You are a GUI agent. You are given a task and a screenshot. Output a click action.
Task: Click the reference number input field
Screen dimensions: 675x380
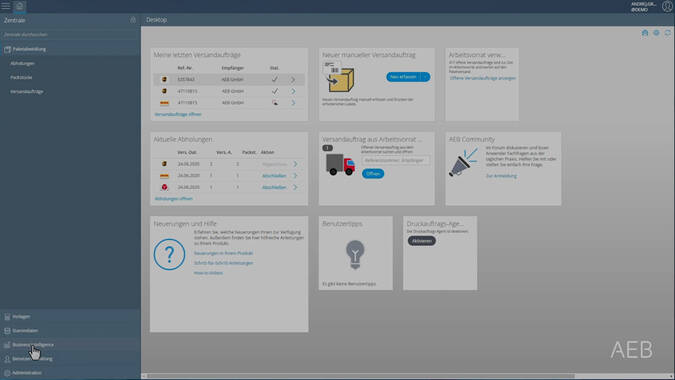click(396, 161)
